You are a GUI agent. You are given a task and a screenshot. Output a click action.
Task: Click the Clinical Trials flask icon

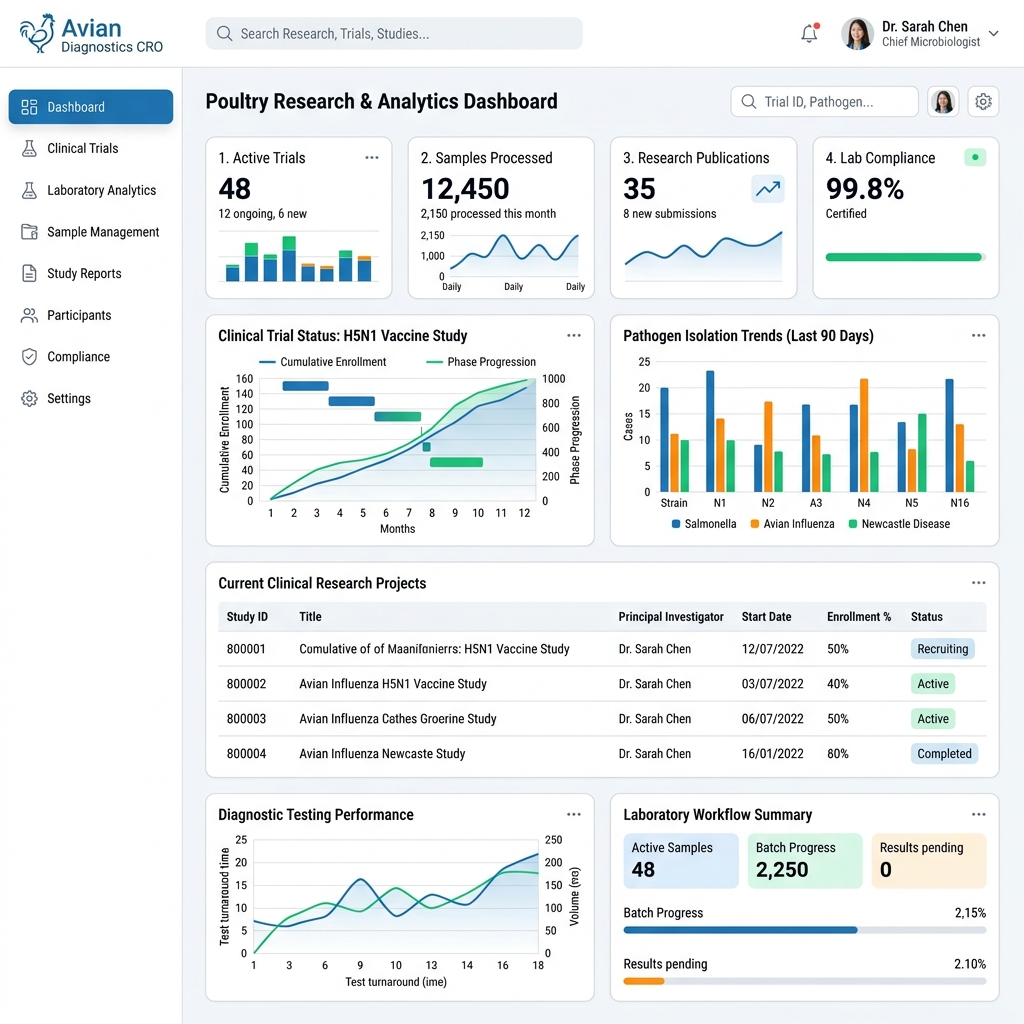(x=29, y=148)
